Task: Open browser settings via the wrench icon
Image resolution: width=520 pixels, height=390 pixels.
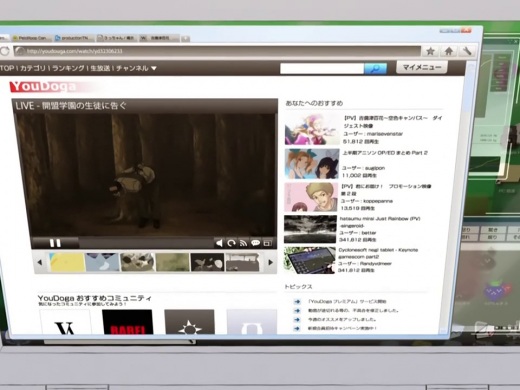Action: (x=467, y=51)
